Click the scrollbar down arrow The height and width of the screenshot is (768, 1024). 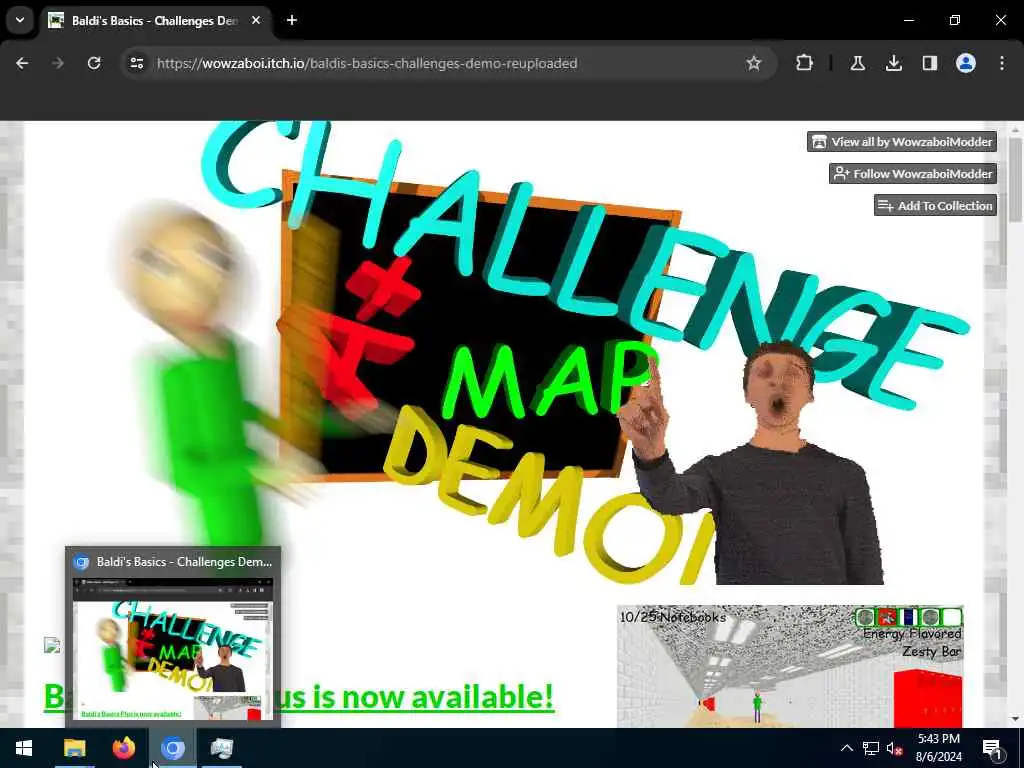(x=1015, y=719)
